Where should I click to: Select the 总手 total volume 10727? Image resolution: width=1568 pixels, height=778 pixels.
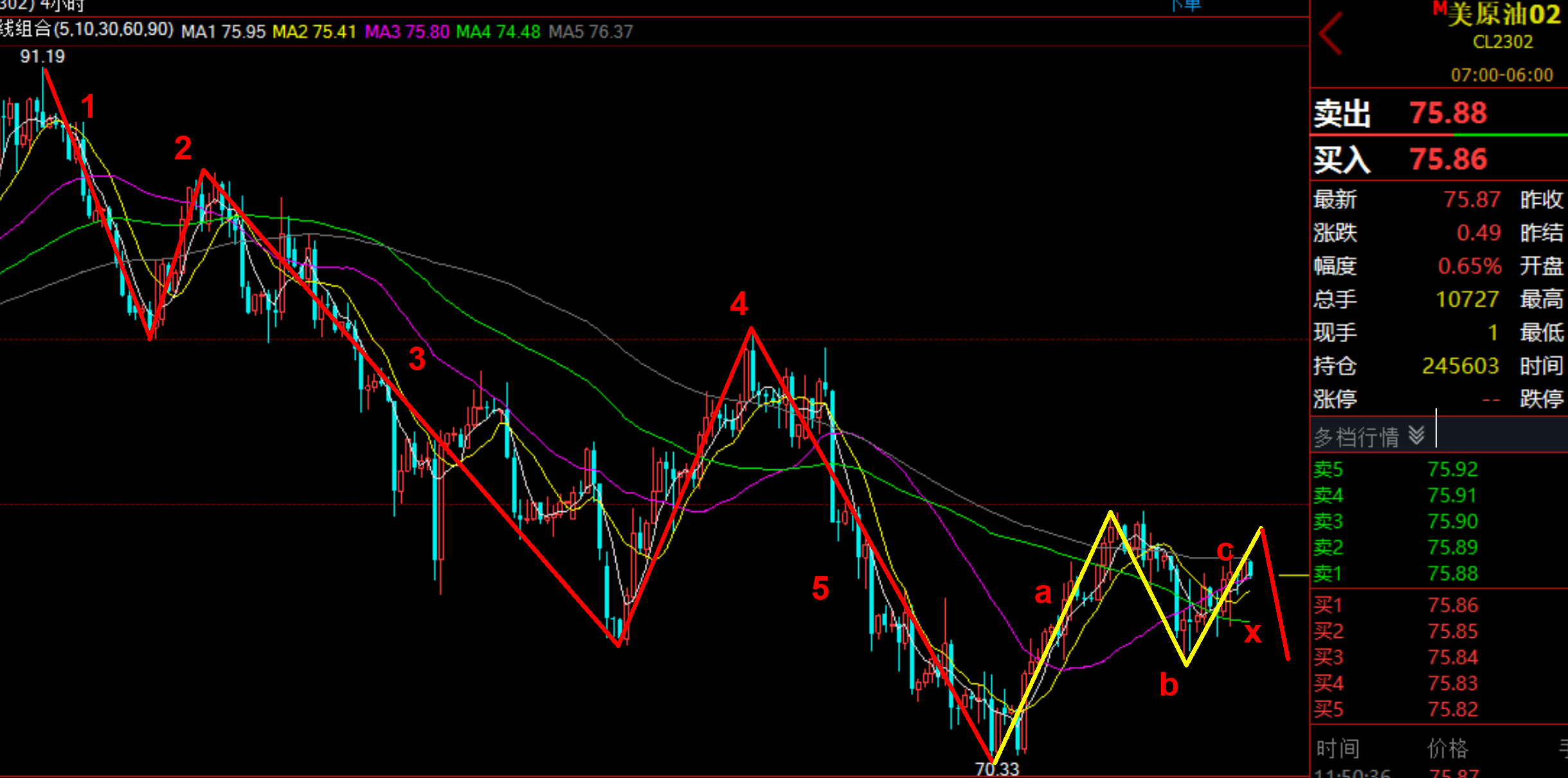pyautogui.click(x=1468, y=300)
